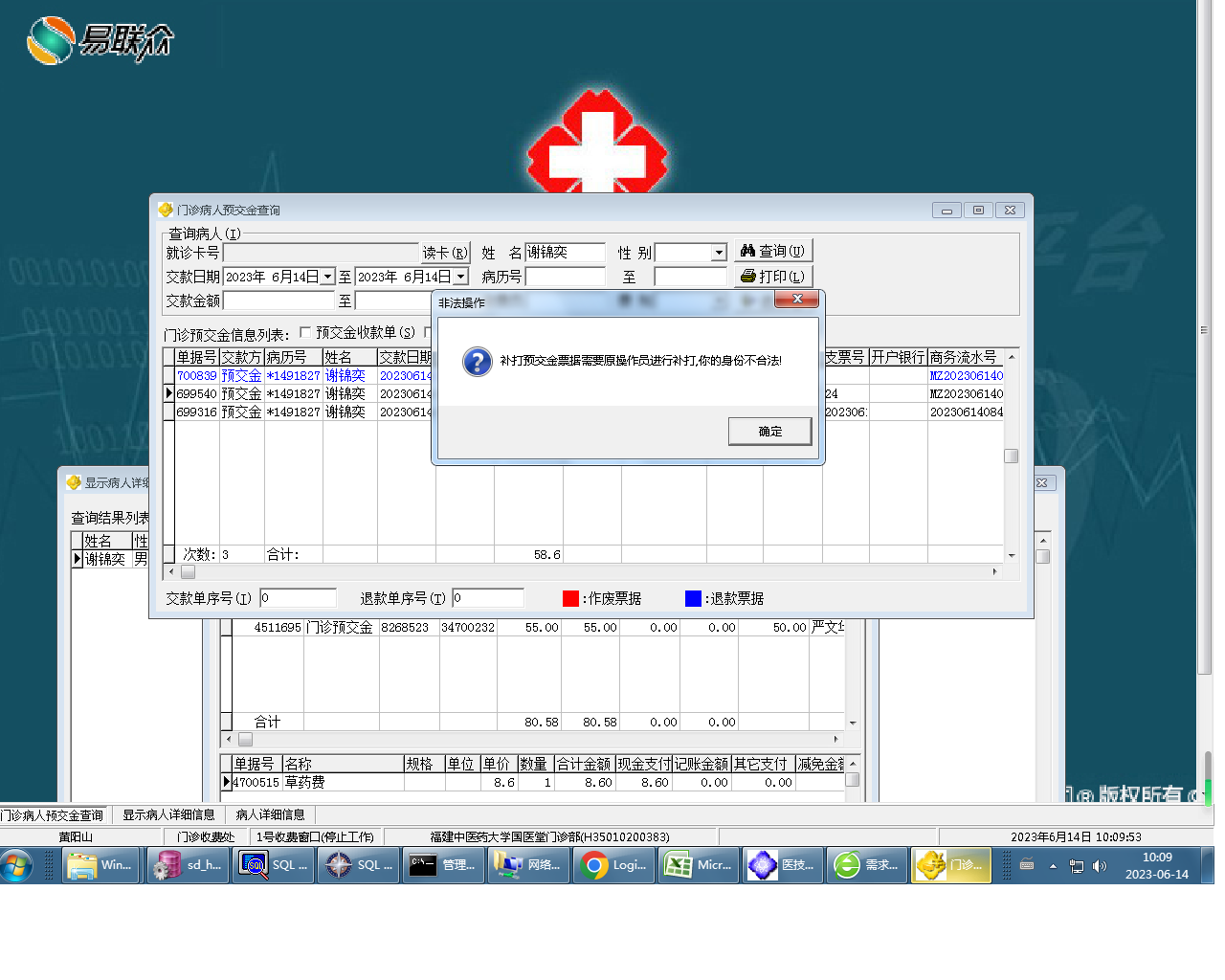Maximize the 门诊病人预交金查询 window

click(x=978, y=210)
